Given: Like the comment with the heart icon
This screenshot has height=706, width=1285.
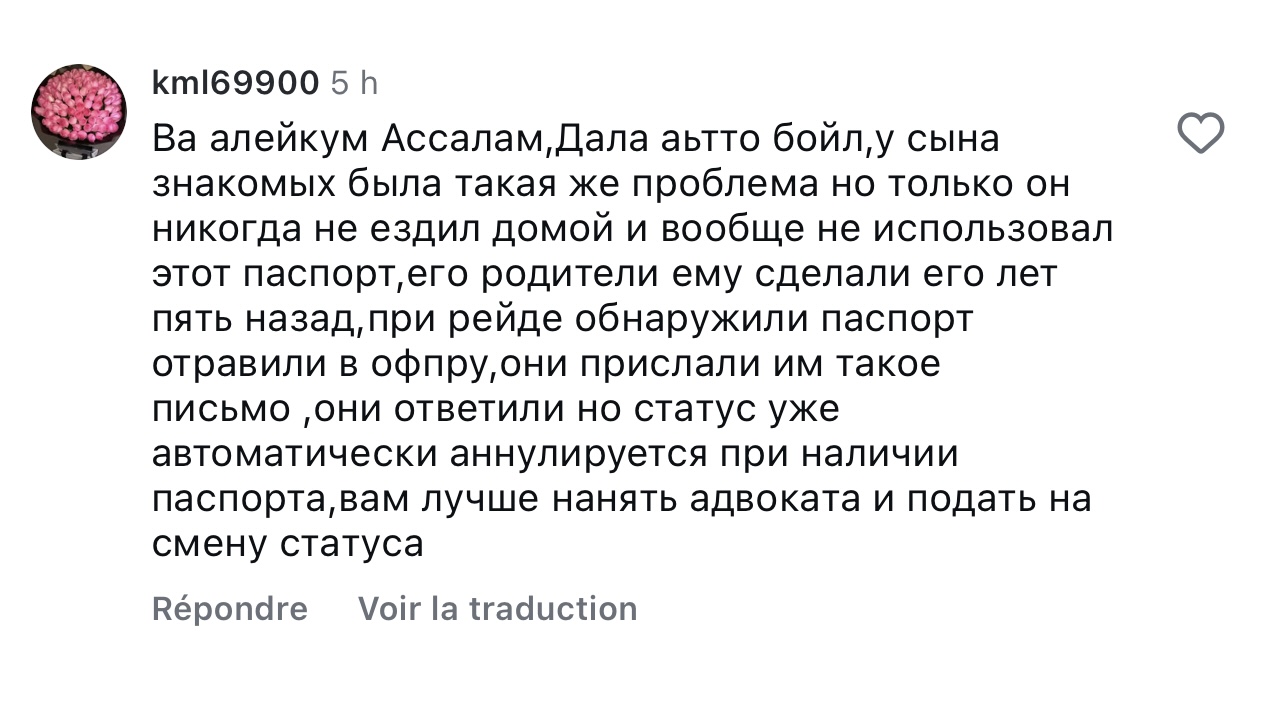Looking at the screenshot, I should (1200, 133).
